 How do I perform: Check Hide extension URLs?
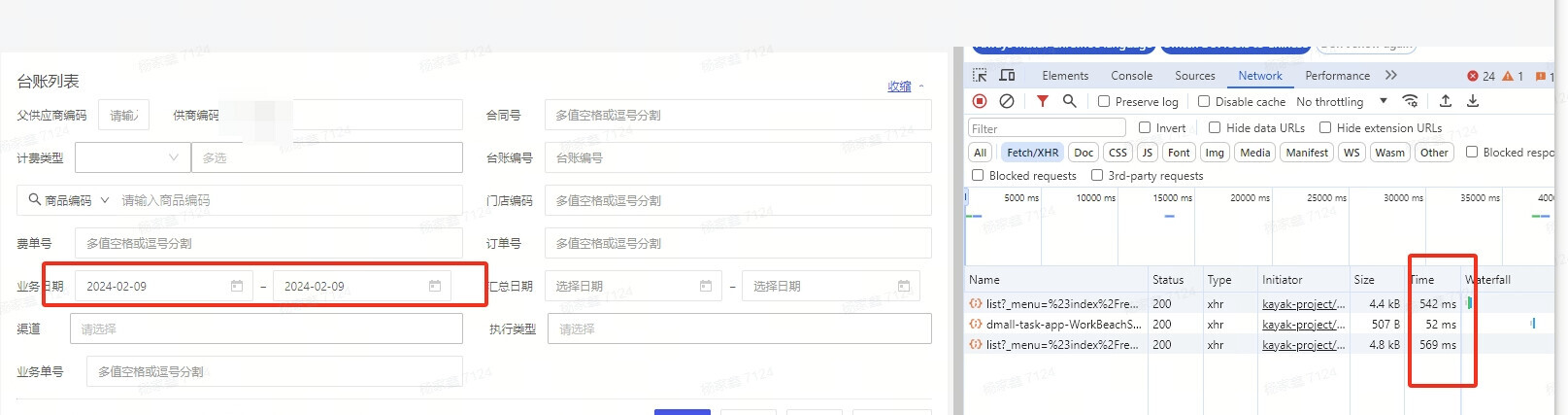click(1325, 127)
